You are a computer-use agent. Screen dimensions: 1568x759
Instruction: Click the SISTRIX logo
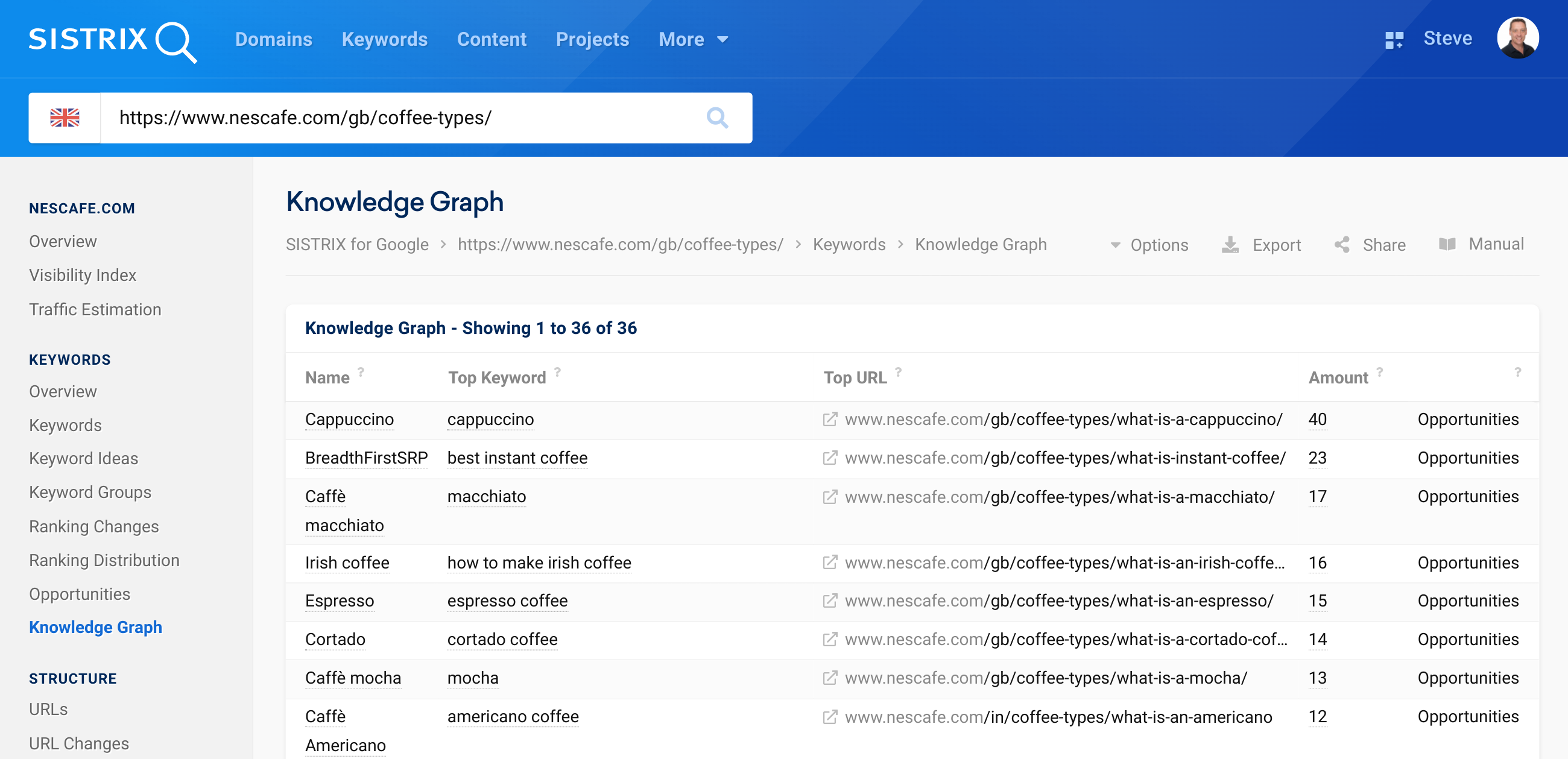tap(112, 40)
